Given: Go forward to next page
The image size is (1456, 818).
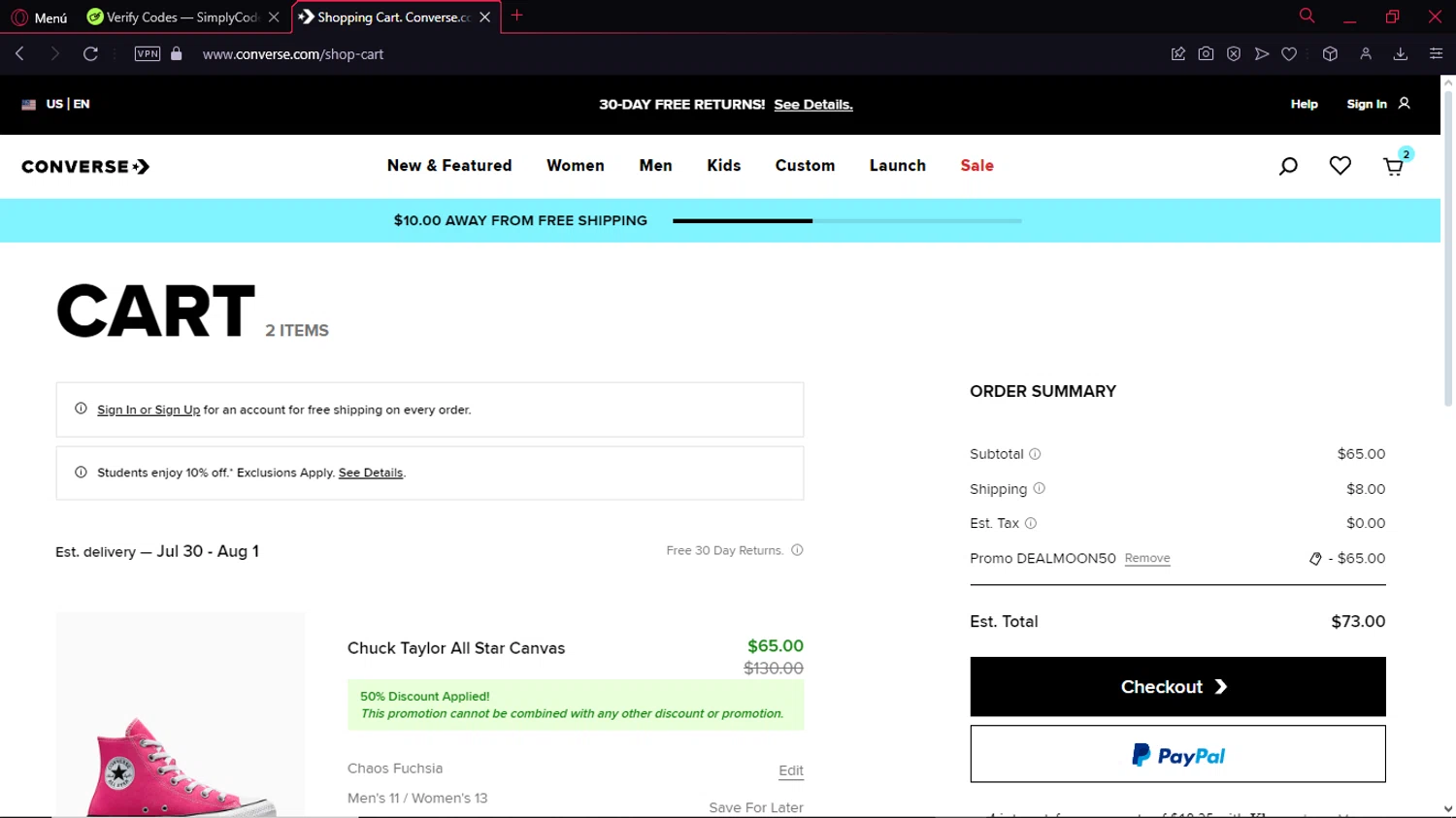Looking at the screenshot, I should [54, 54].
